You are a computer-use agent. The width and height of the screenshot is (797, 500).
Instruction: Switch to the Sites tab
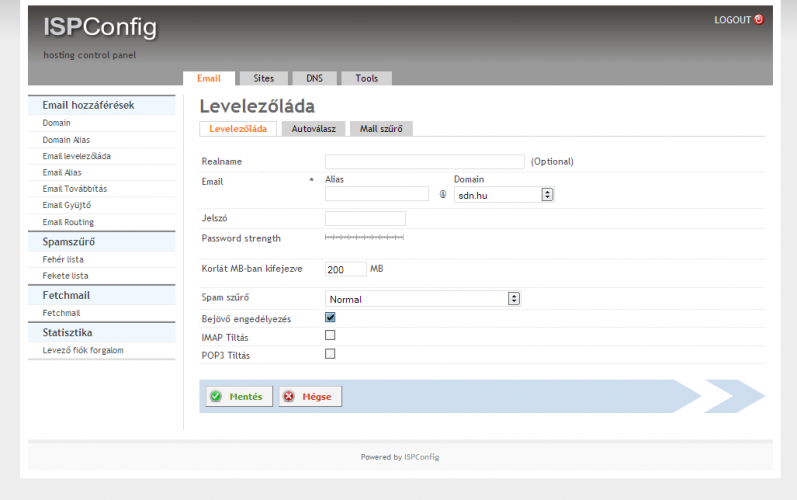(263, 78)
